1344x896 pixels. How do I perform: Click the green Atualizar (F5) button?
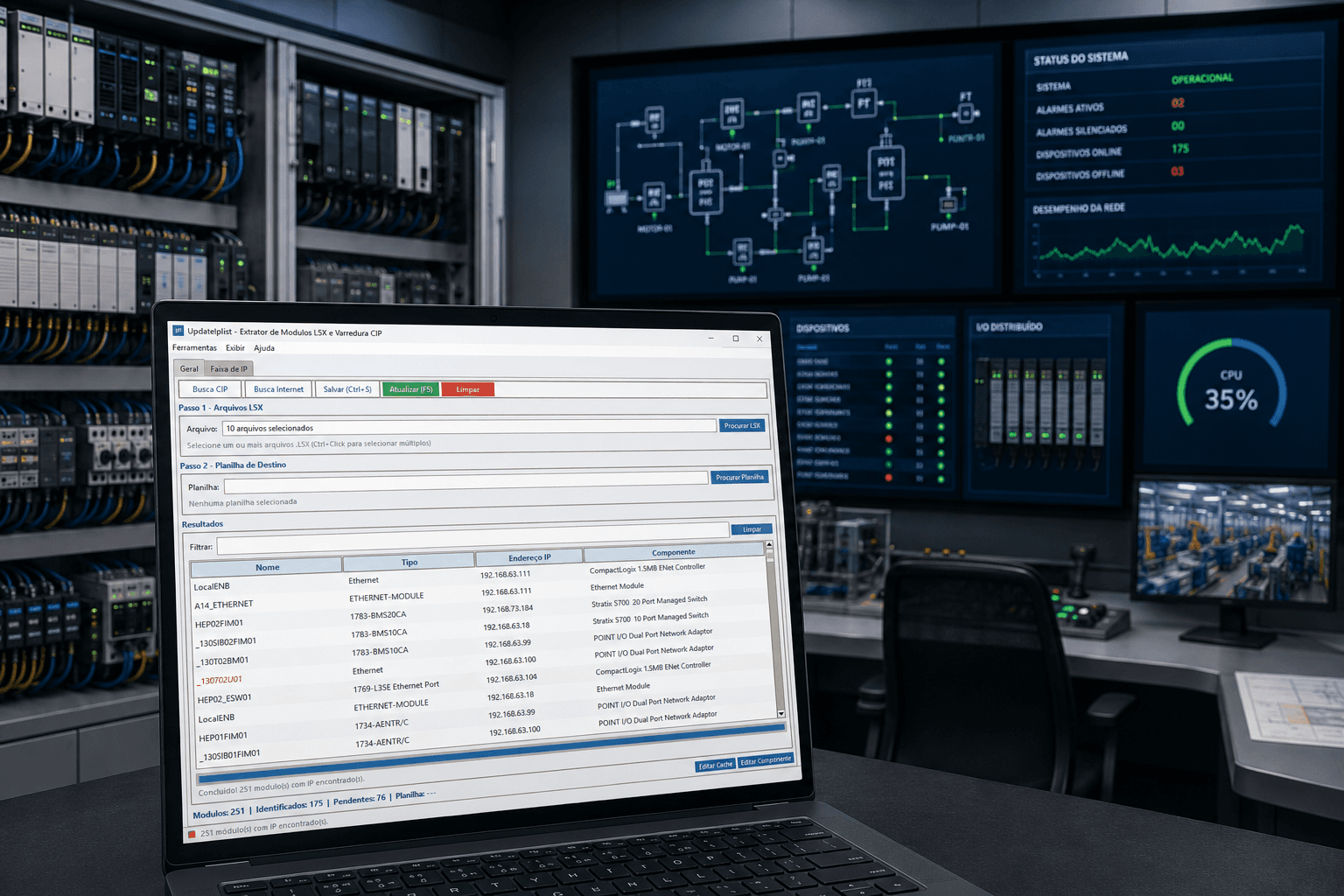pyautogui.click(x=411, y=389)
